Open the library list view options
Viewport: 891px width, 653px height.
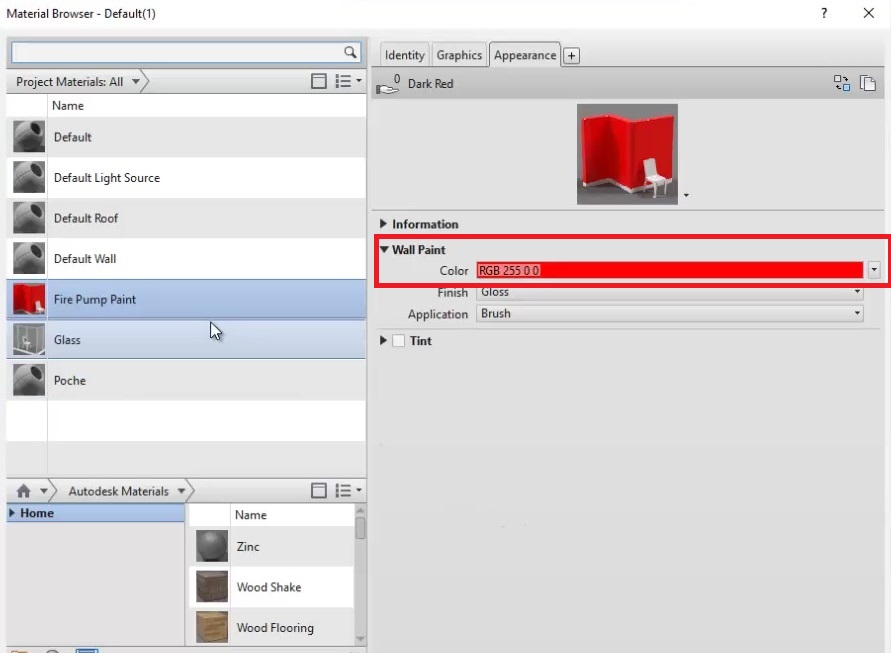pos(348,490)
